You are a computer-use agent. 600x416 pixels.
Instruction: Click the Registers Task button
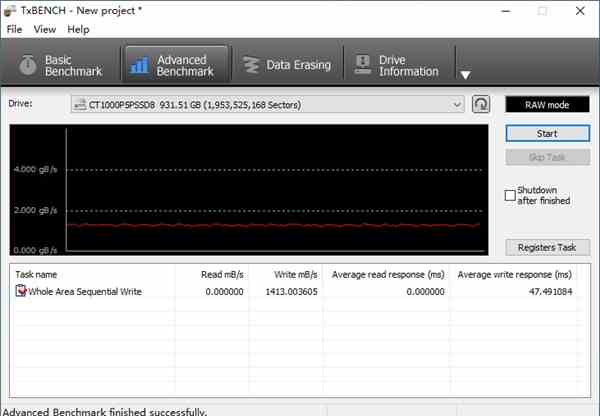(546, 247)
